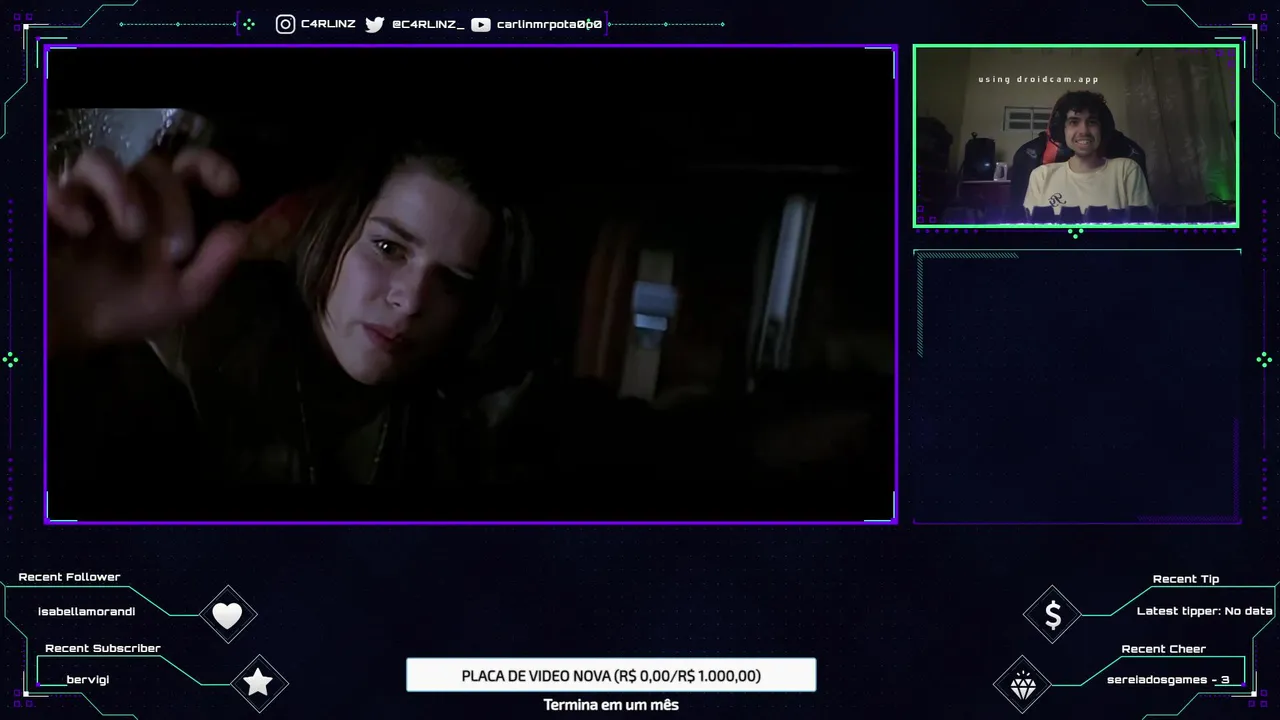Click the Recent Follower label
Viewport: 1280px width, 720px height.
pos(69,577)
